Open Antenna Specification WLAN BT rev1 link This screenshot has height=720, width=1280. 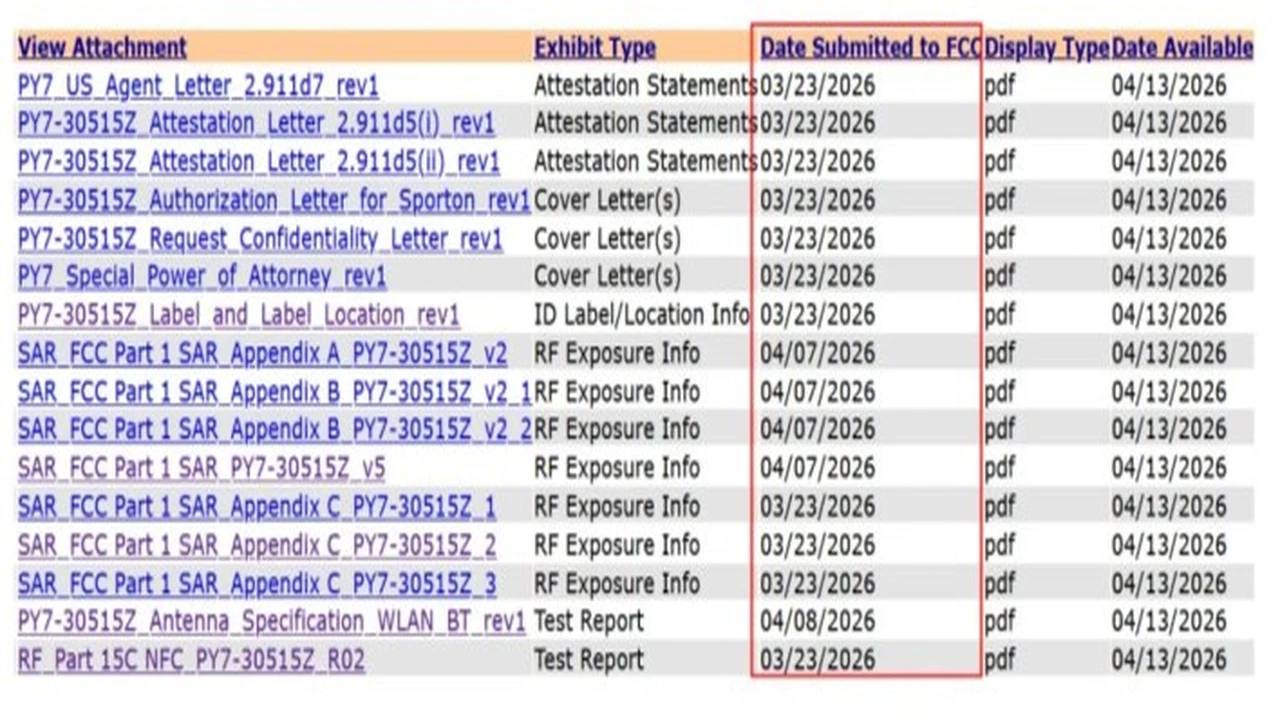271,622
